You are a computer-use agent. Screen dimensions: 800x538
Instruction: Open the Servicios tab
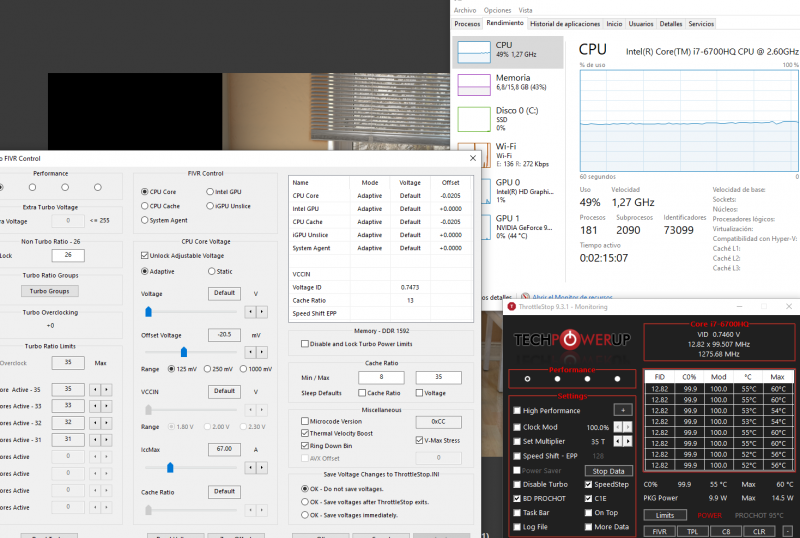(x=701, y=23)
